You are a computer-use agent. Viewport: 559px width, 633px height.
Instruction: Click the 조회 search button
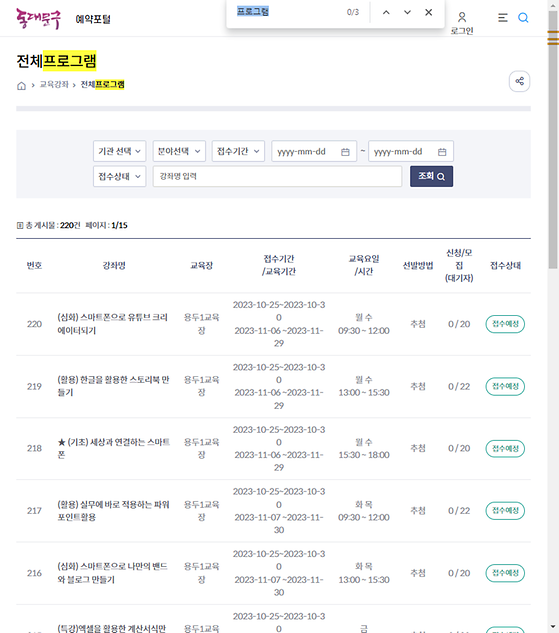pyautogui.click(x=431, y=176)
